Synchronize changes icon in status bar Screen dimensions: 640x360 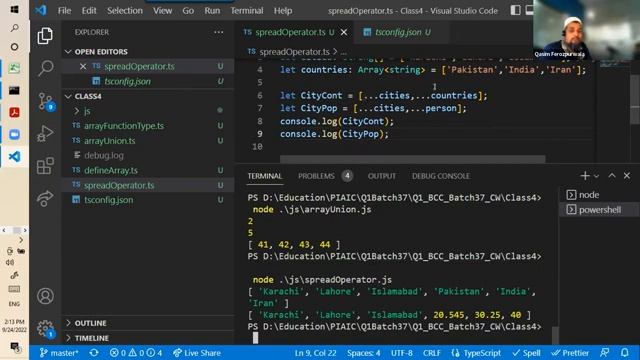[94, 353]
